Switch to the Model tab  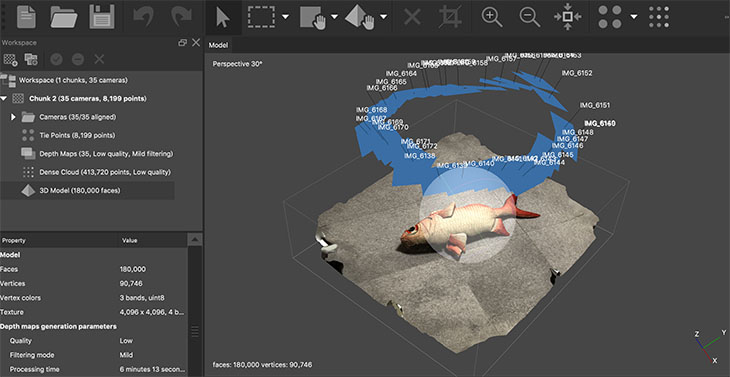coord(218,45)
